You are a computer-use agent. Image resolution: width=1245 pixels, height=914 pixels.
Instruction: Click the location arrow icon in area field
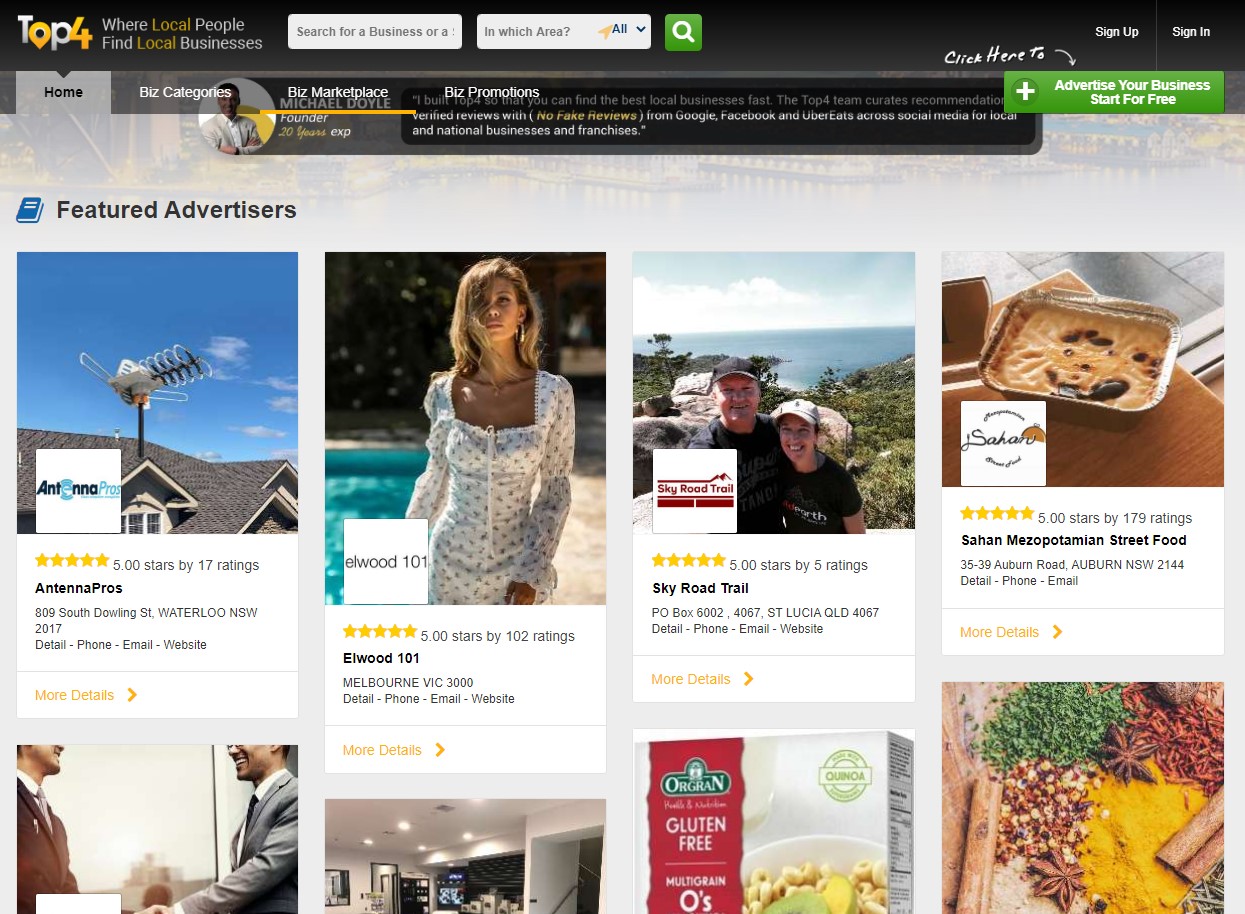(x=604, y=32)
